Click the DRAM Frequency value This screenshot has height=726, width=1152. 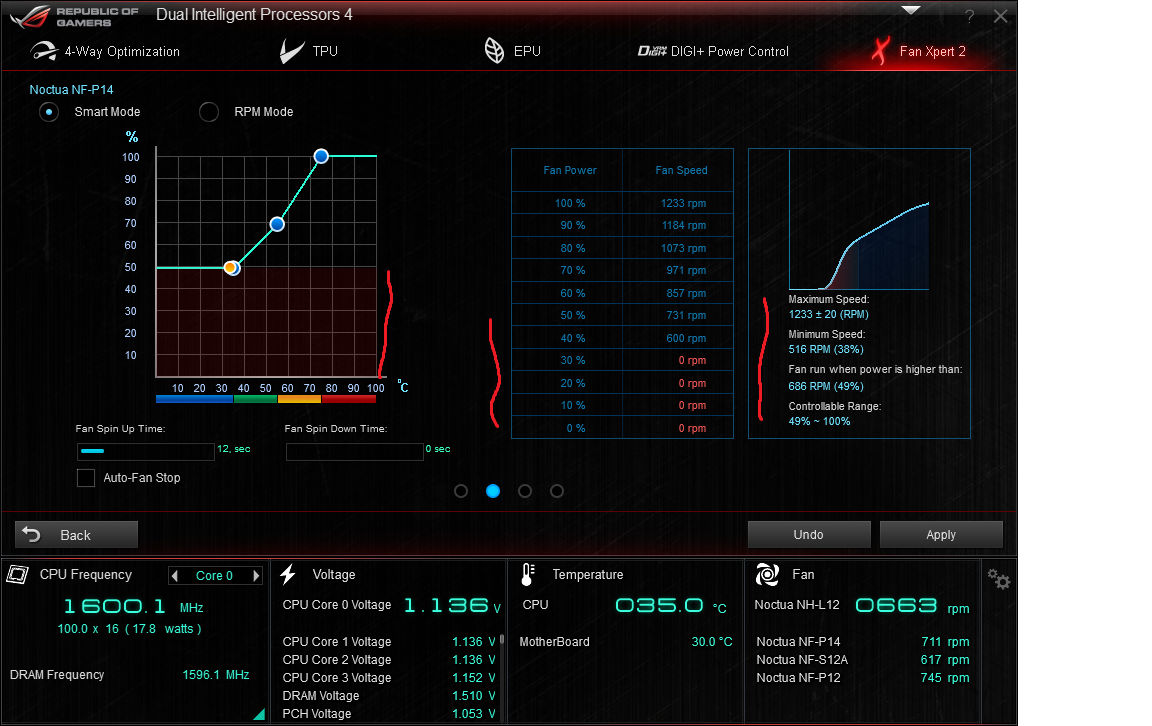click(216, 675)
